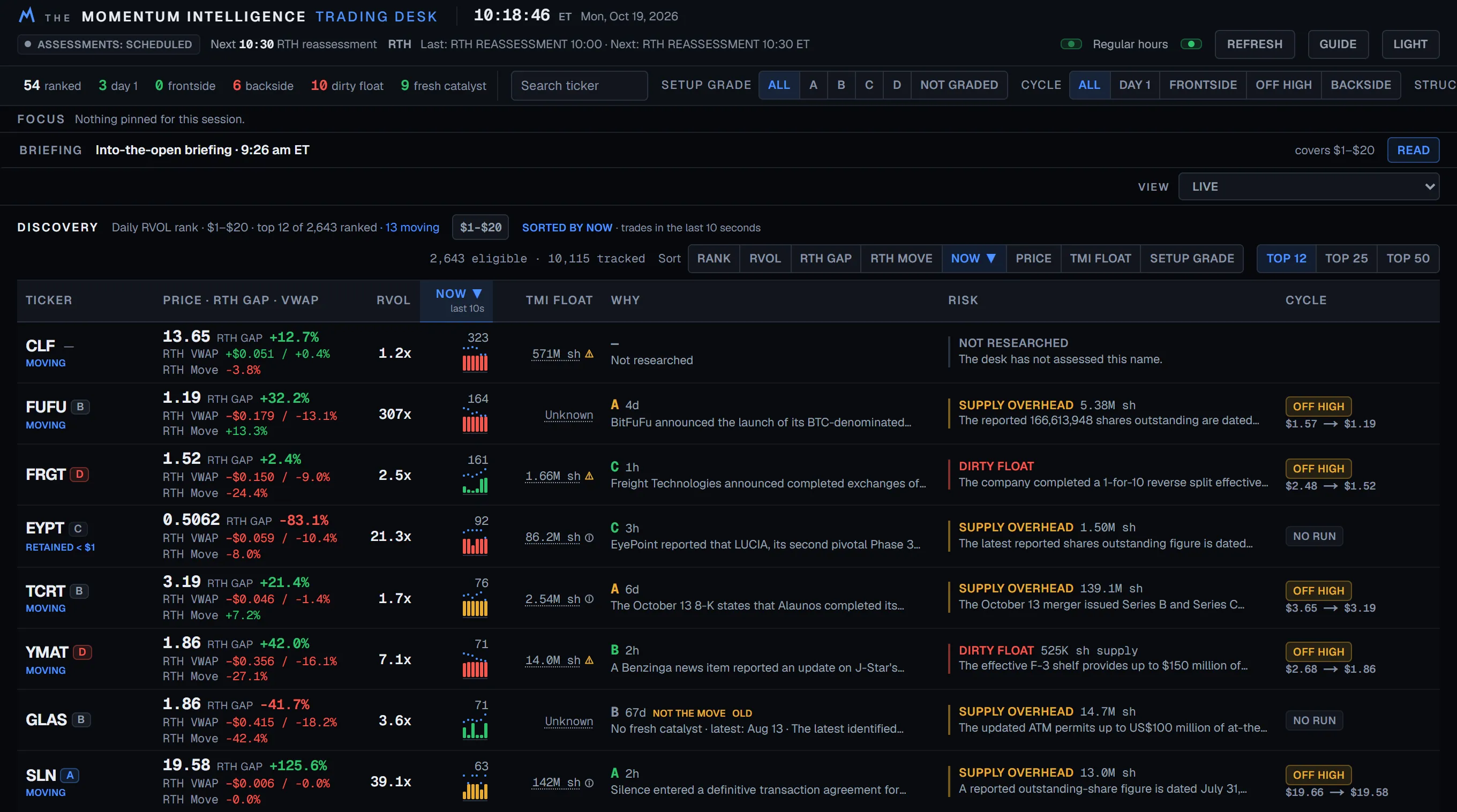This screenshot has height=812, width=1457.
Task: Select the NOT GRADED setup filter
Action: (x=959, y=85)
